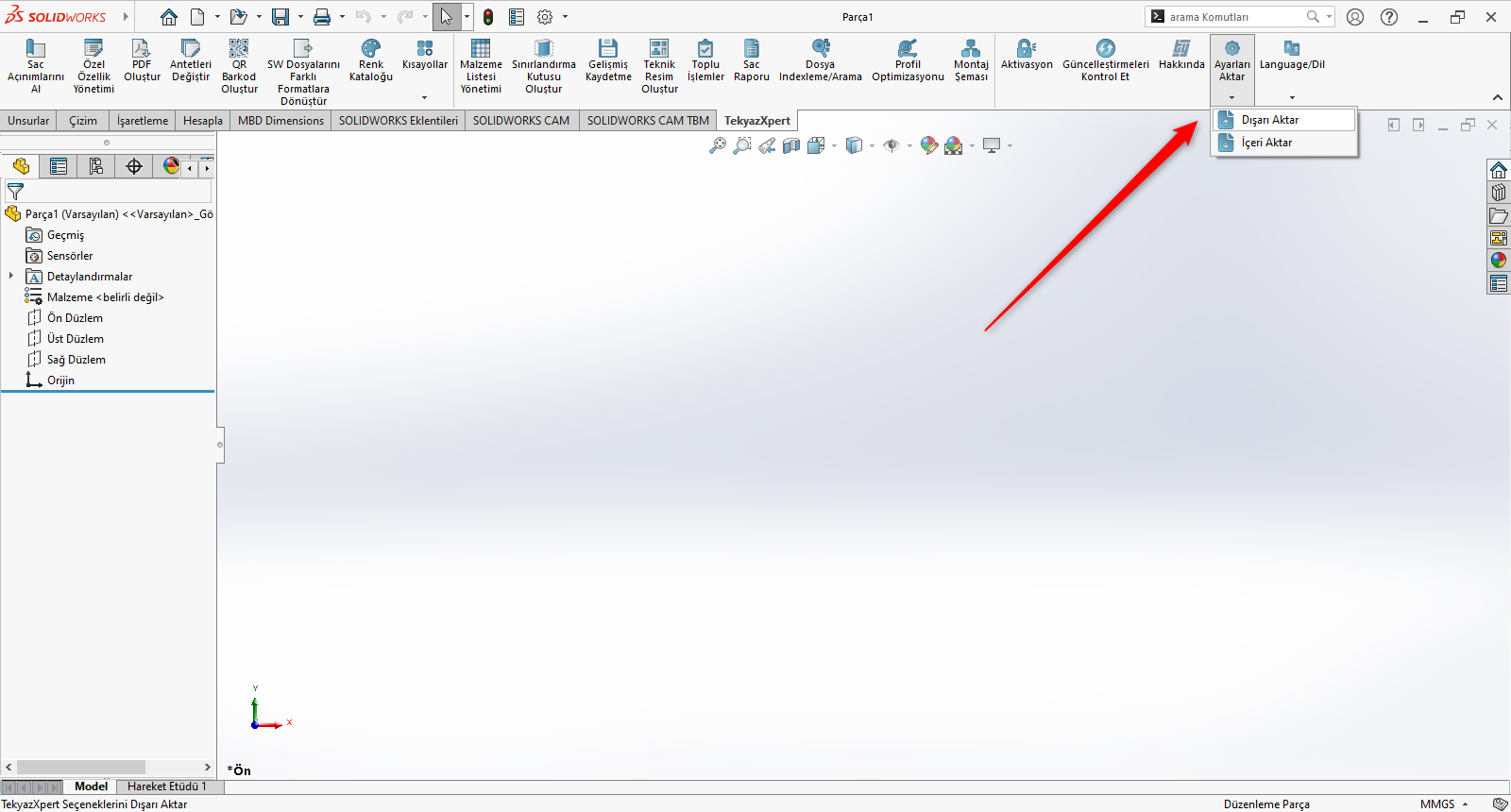Click the rebuild traffic light icon
The height and width of the screenshot is (812, 1511).
click(x=488, y=17)
